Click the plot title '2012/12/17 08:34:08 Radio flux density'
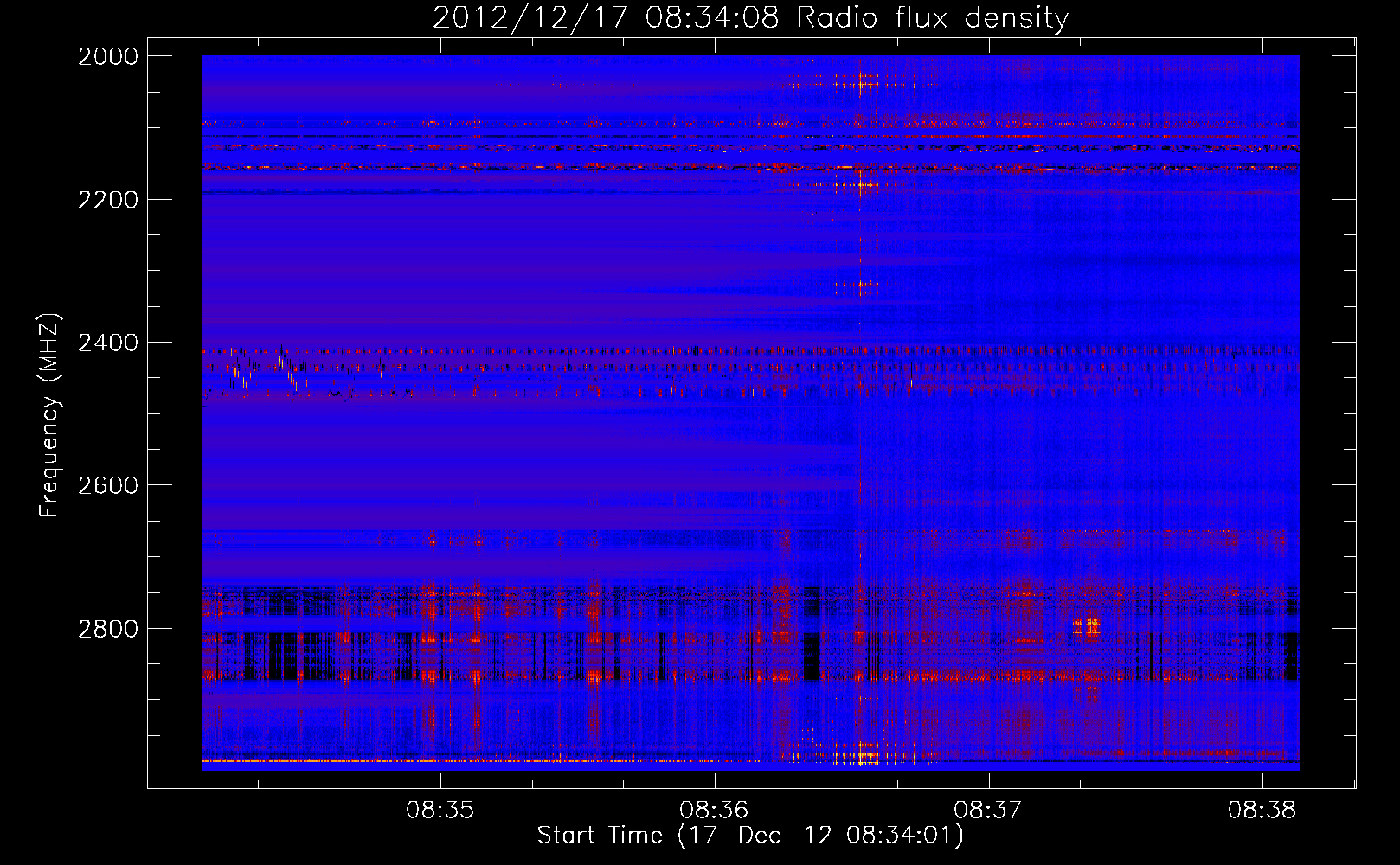 coord(750,17)
